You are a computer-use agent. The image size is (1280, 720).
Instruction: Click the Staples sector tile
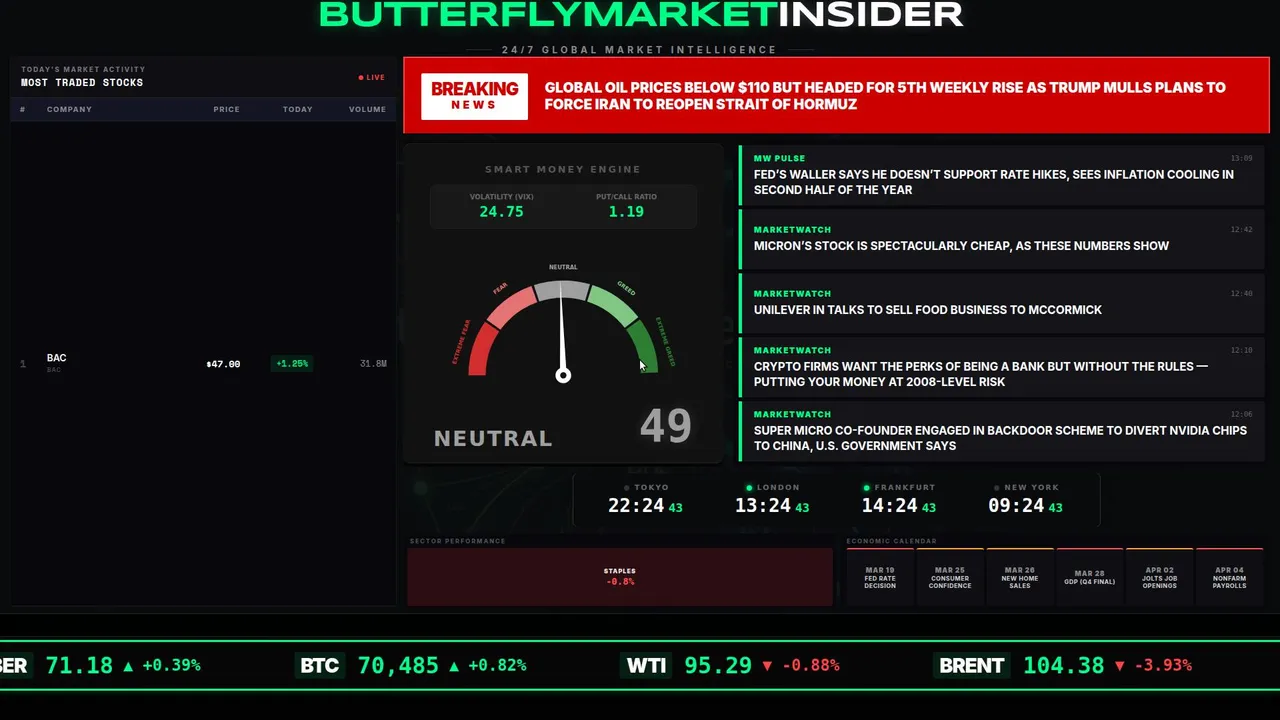tap(620, 576)
